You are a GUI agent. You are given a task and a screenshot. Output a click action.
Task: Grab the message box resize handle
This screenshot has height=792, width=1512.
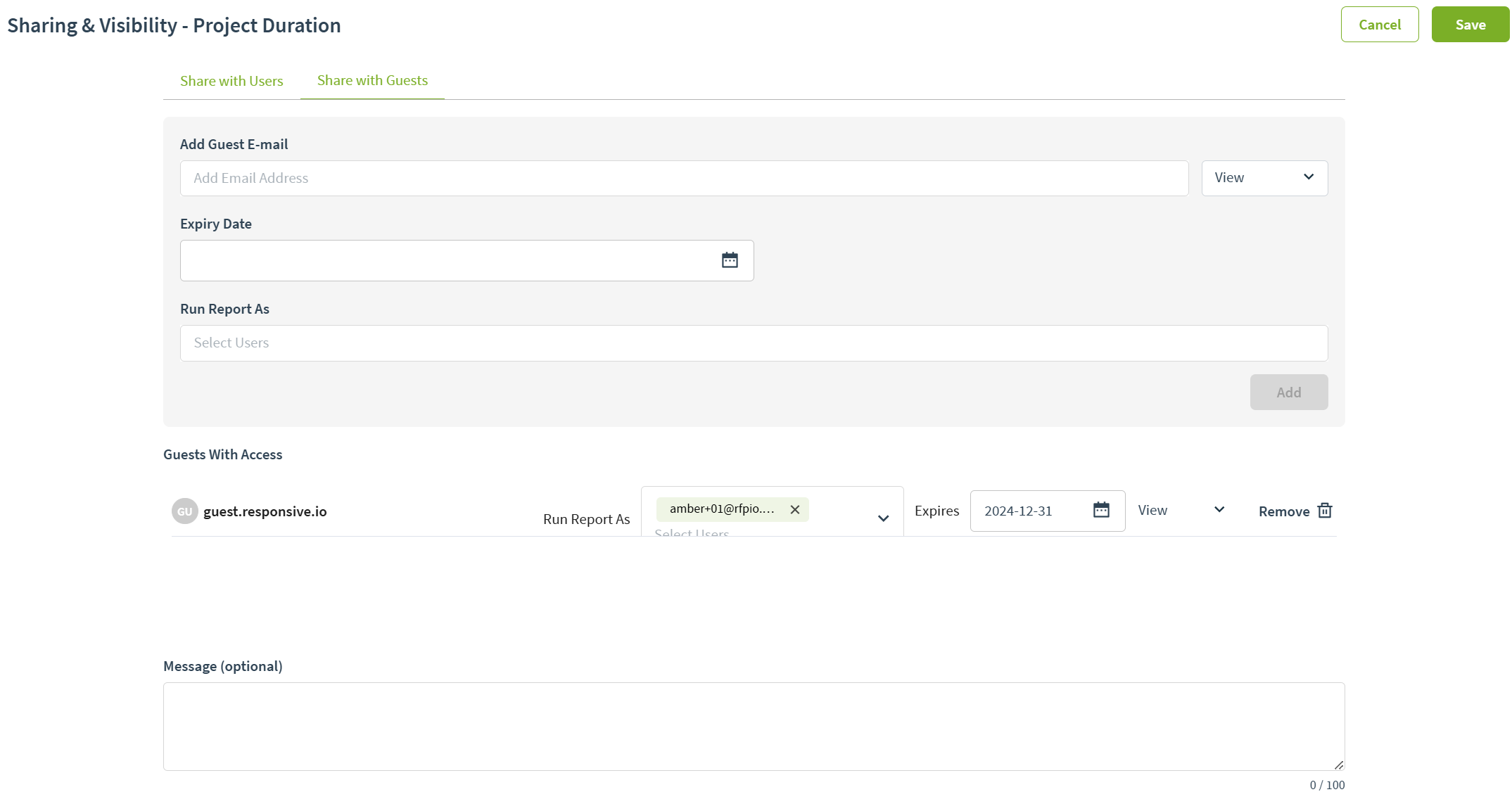coord(1338,765)
